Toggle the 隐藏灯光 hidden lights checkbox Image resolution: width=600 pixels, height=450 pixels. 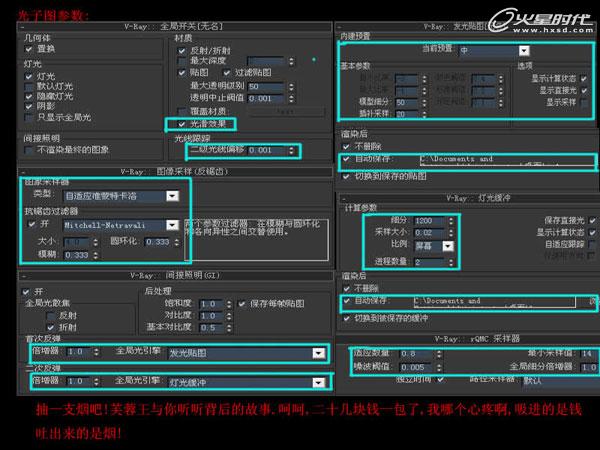coord(29,96)
